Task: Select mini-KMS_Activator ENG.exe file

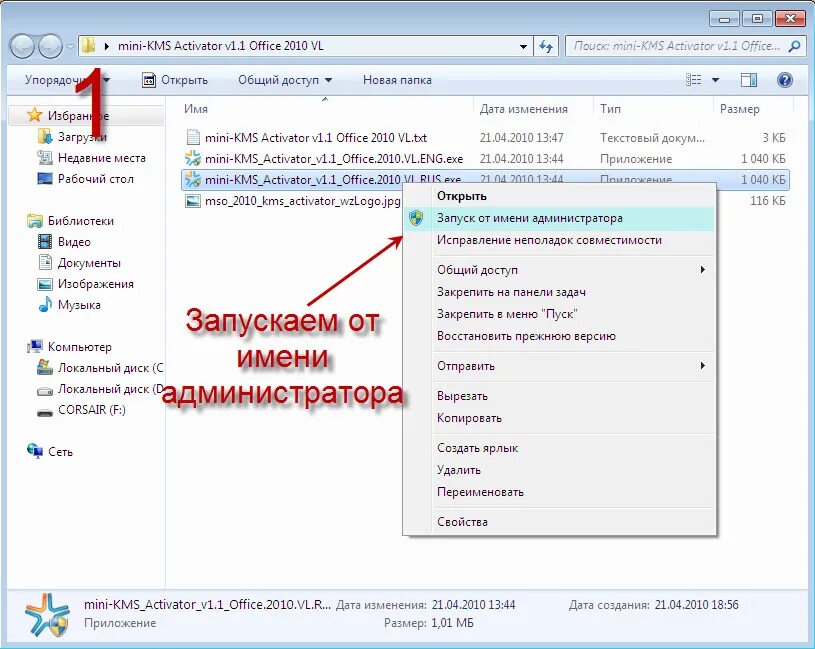Action: coord(334,158)
